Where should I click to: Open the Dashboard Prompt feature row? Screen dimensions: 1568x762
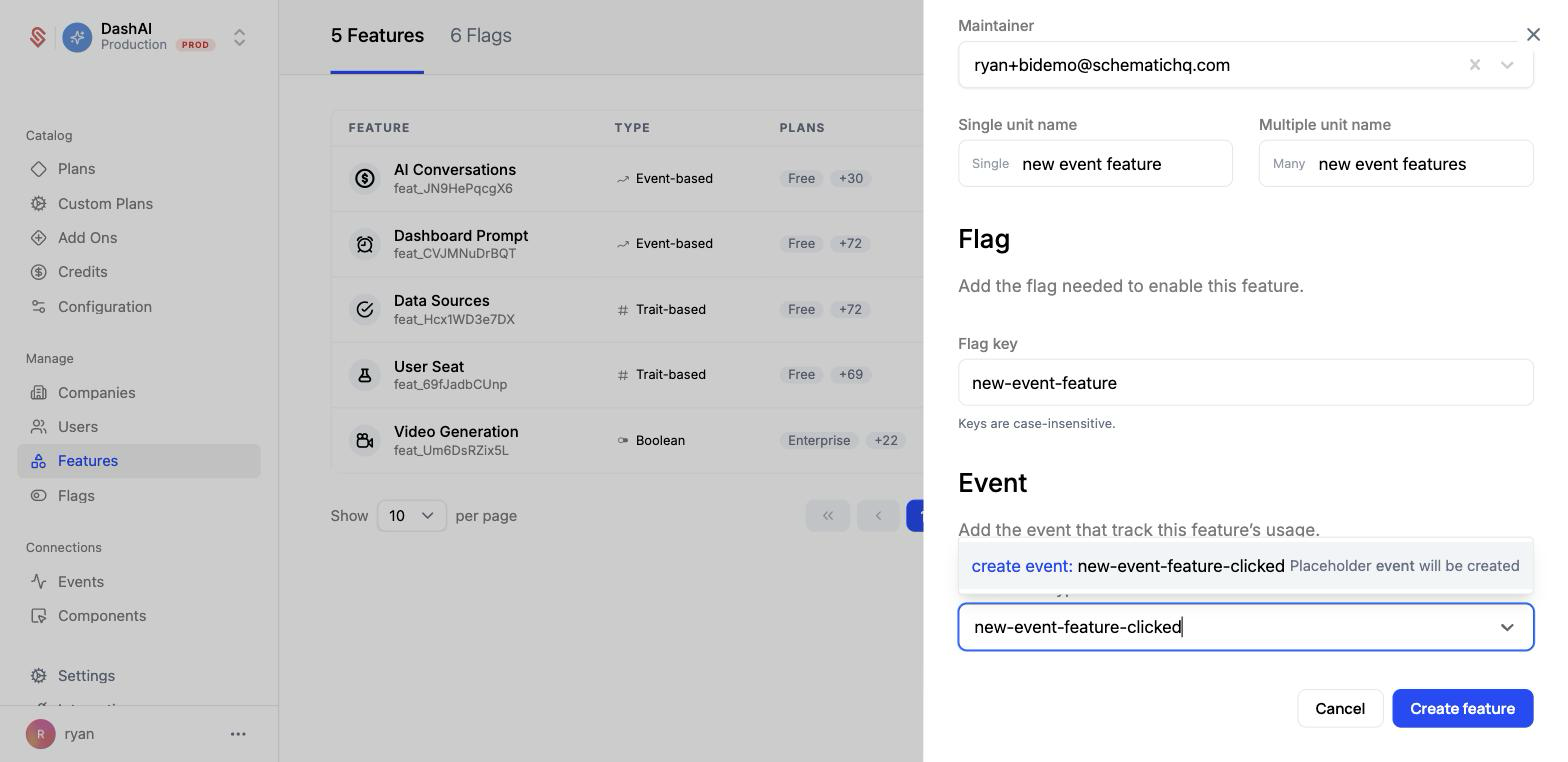(627, 244)
